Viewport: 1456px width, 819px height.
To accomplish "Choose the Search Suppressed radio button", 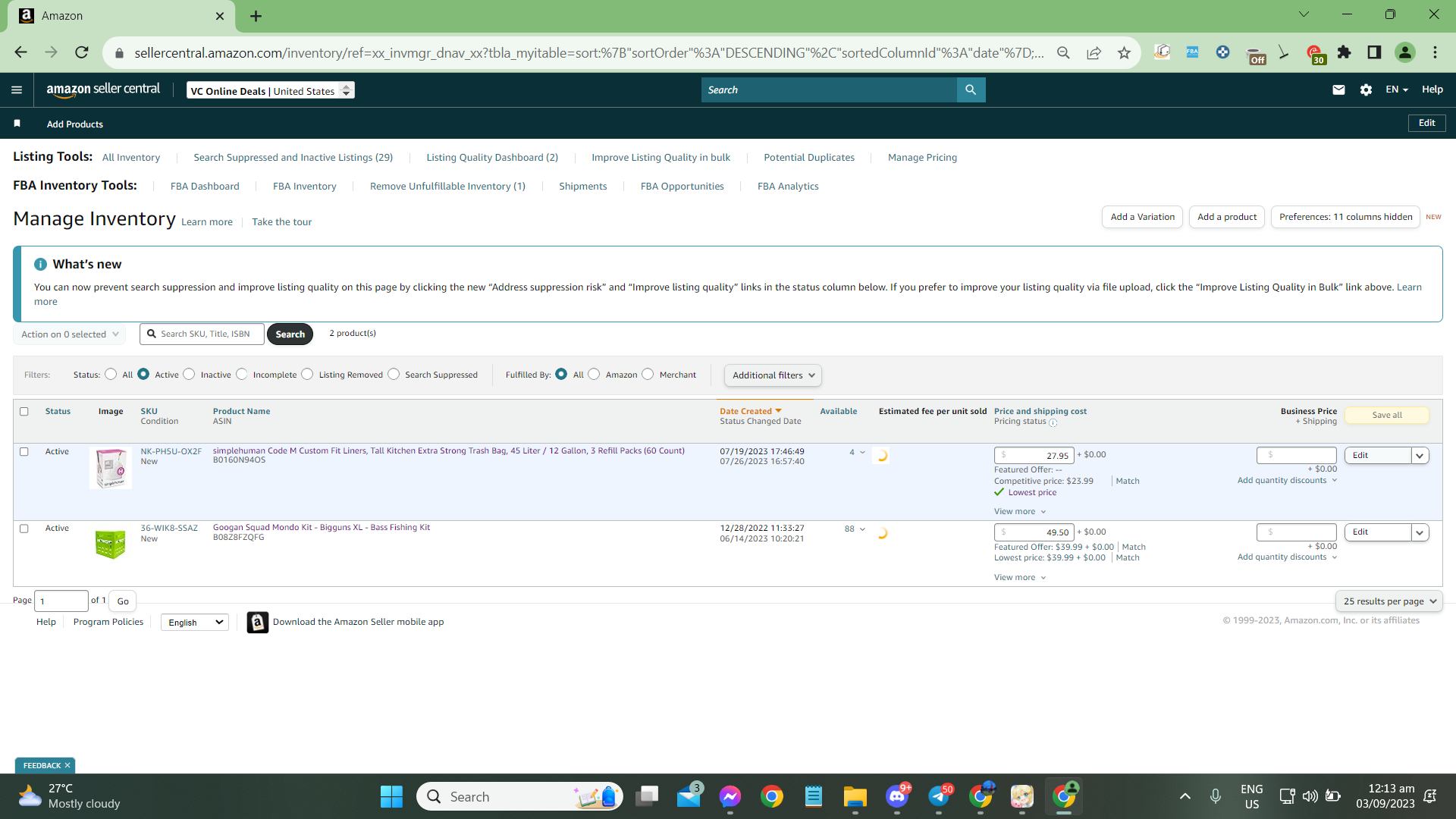I will [x=394, y=374].
